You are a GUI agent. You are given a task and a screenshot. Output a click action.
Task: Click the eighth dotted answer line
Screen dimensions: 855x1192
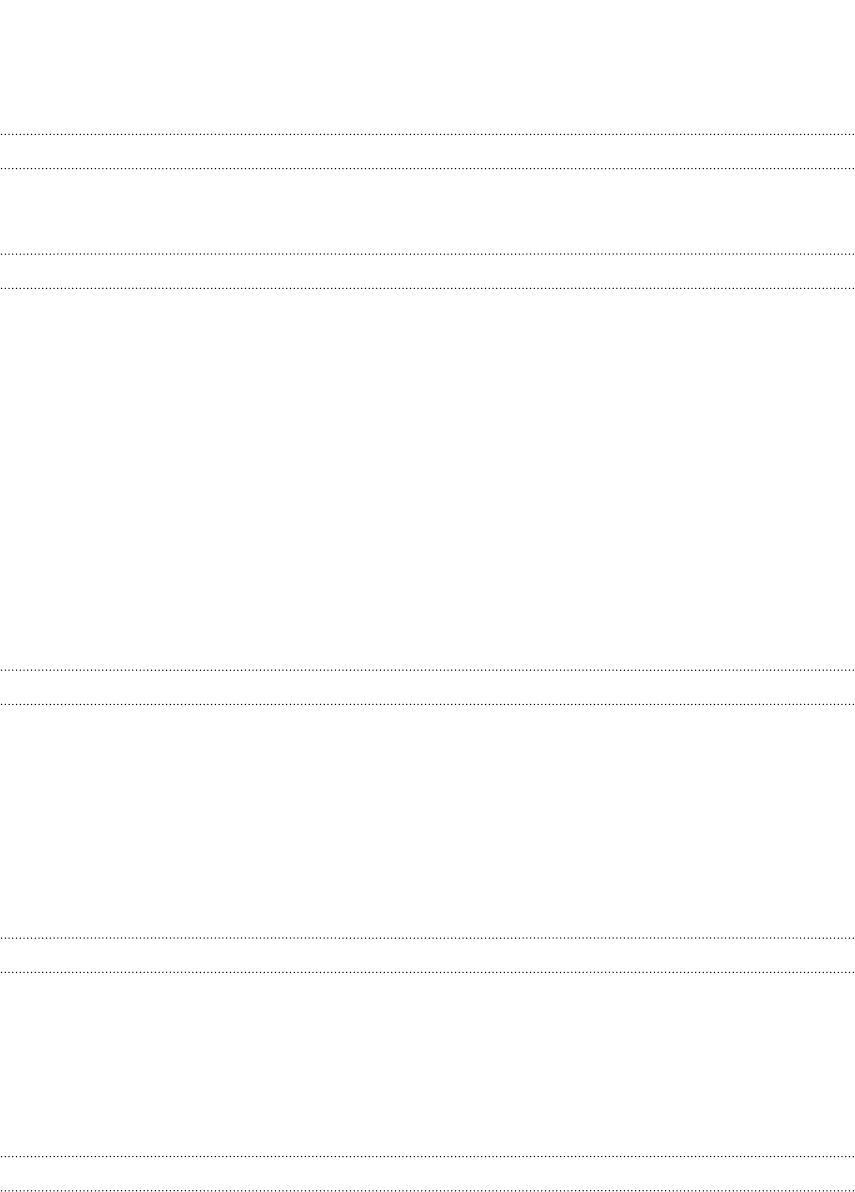[x=427, y=972]
